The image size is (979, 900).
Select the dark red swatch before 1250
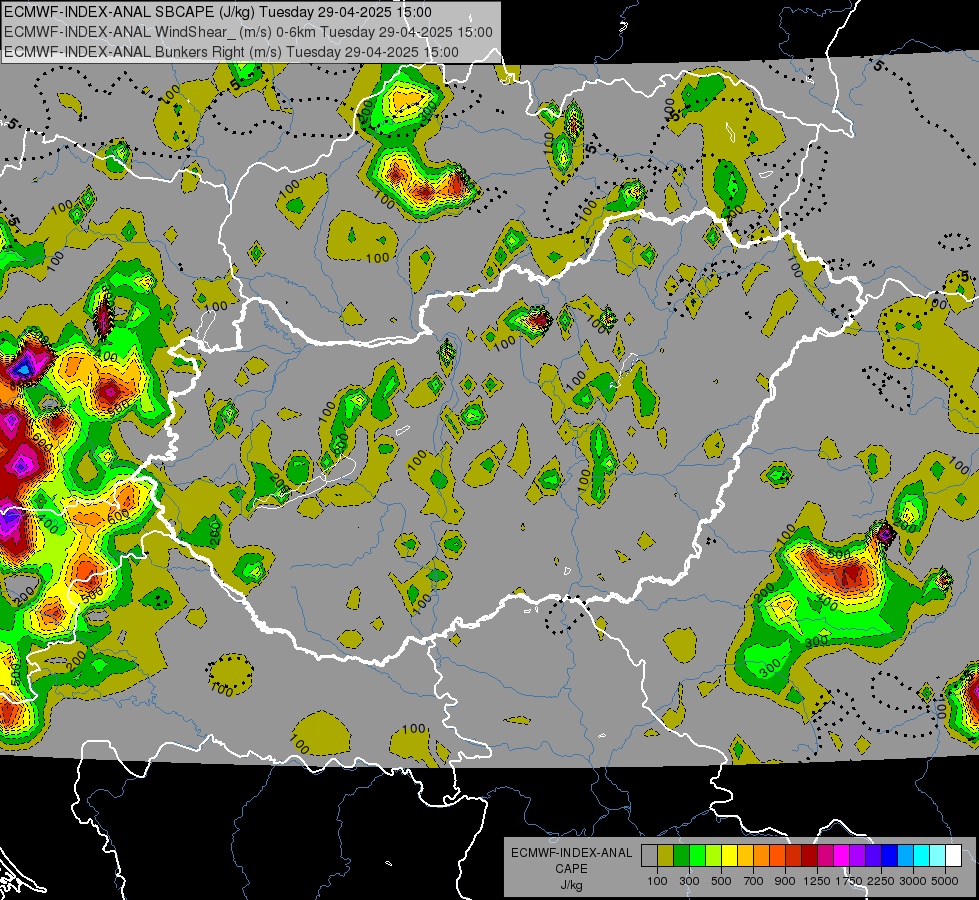point(809,855)
